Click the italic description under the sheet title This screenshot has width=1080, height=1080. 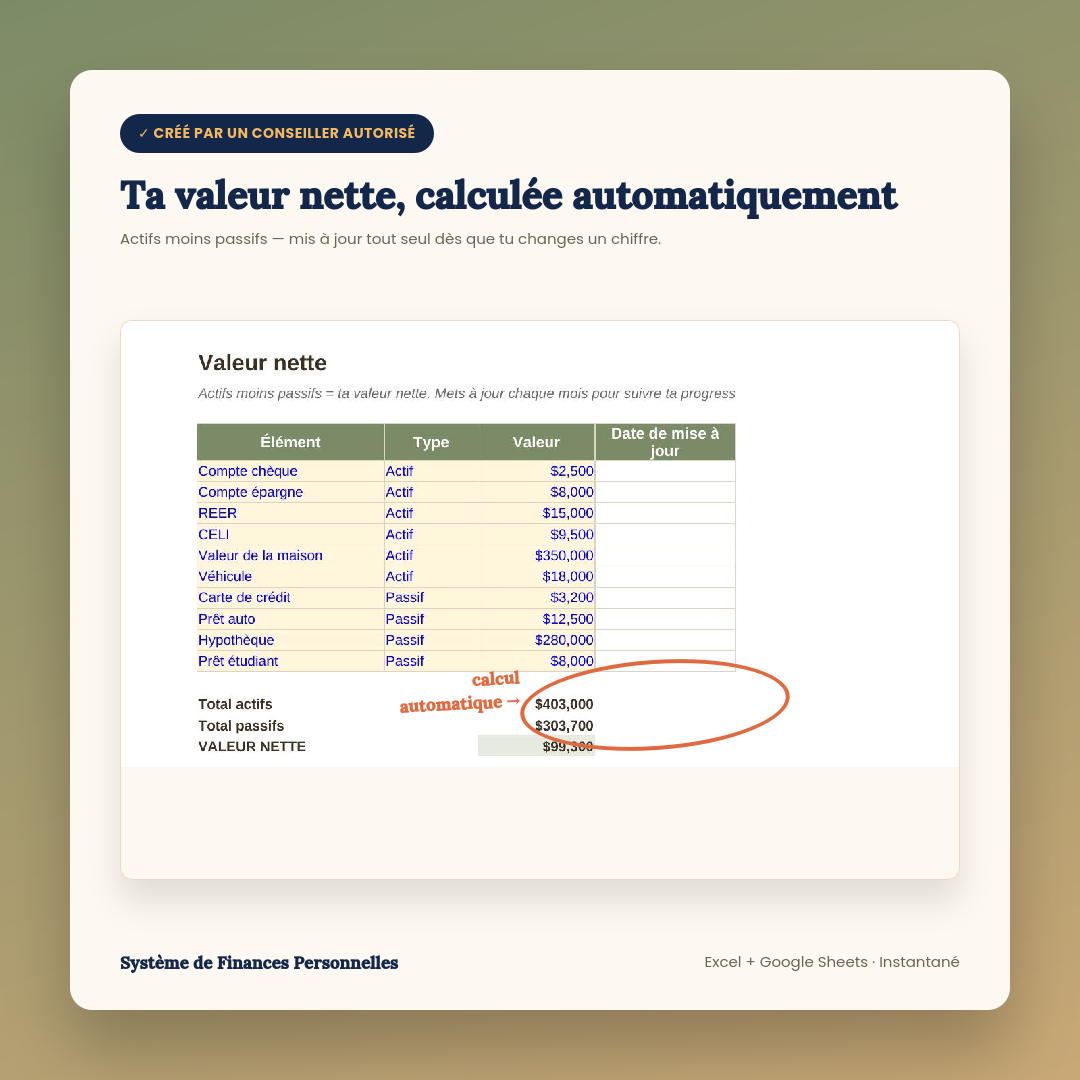pyautogui.click(x=466, y=393)
